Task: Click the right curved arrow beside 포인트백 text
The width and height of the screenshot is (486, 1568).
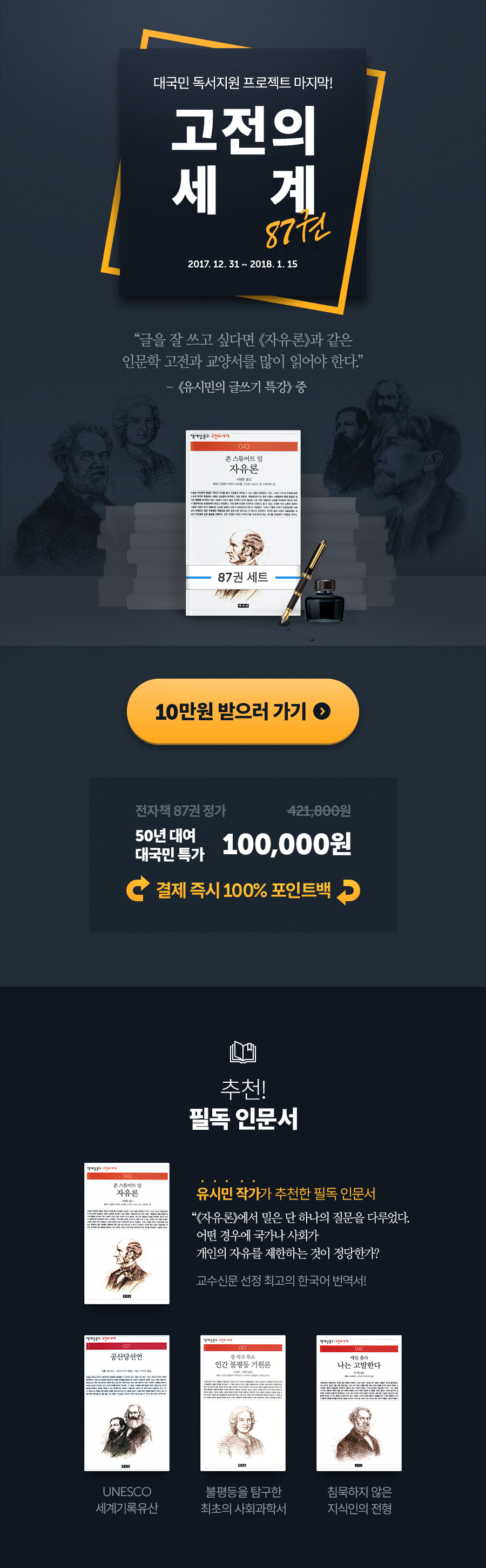Action: pyautogui.click(x=348, y=892)
